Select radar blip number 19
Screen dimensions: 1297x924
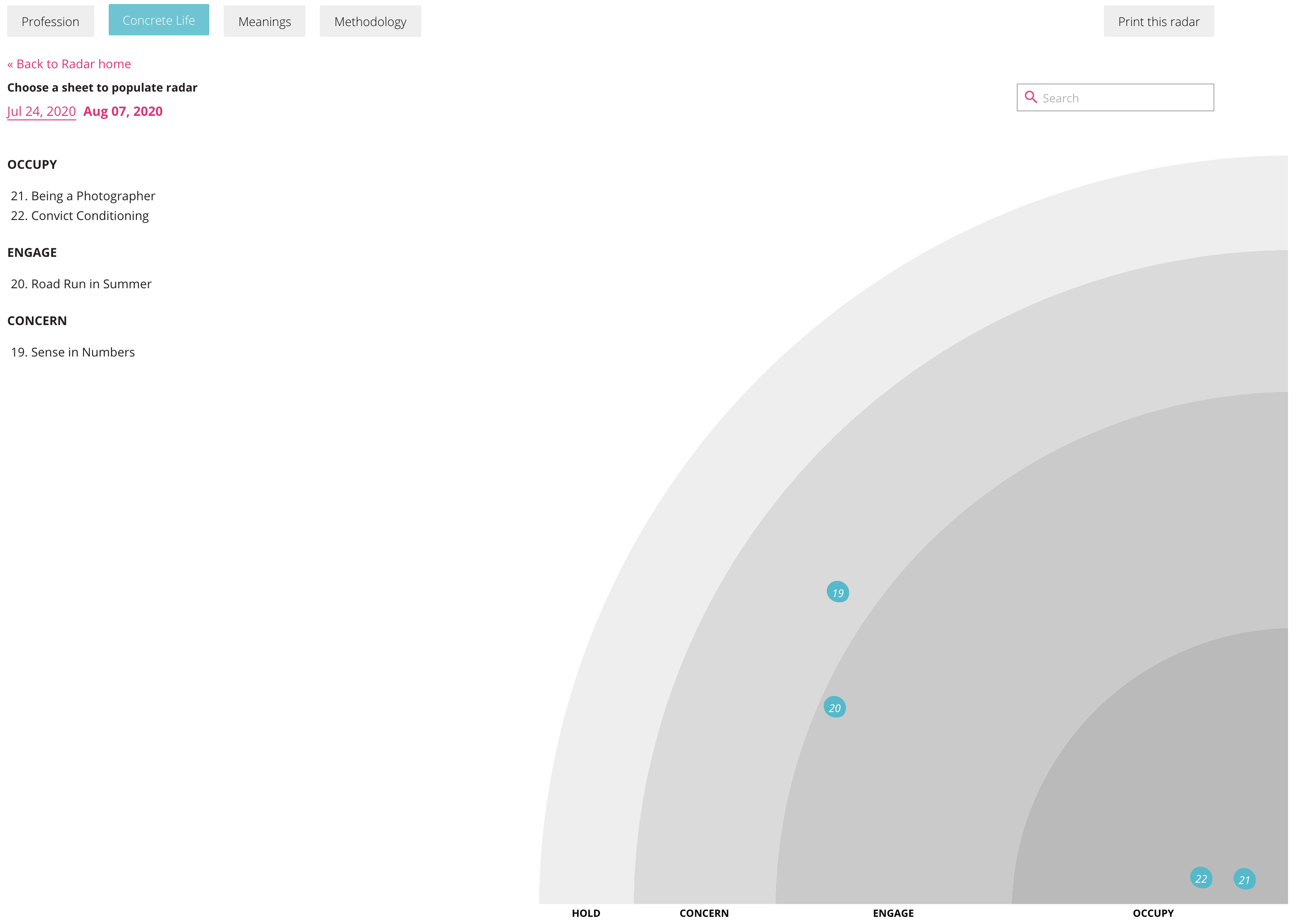point(837,592)
